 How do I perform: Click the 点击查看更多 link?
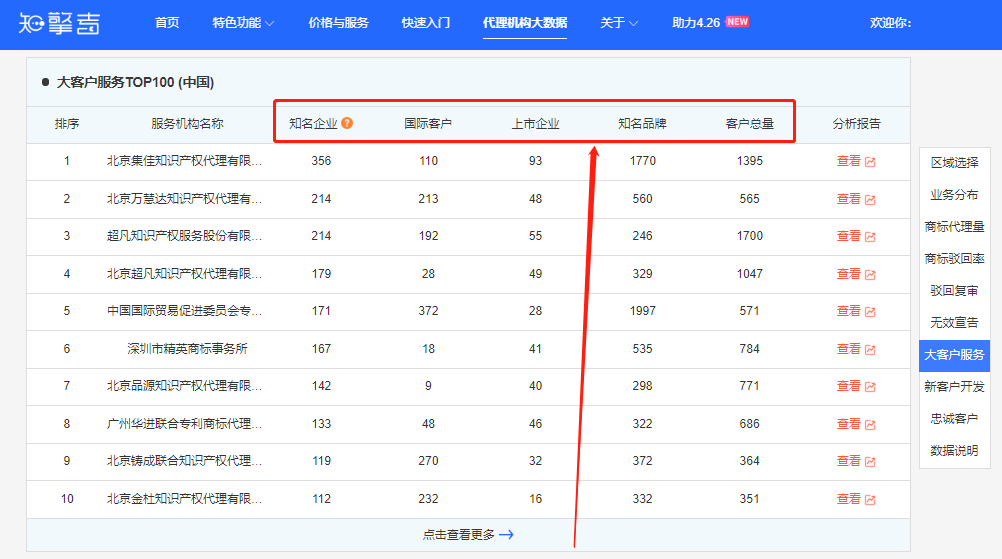coord(459,535)
